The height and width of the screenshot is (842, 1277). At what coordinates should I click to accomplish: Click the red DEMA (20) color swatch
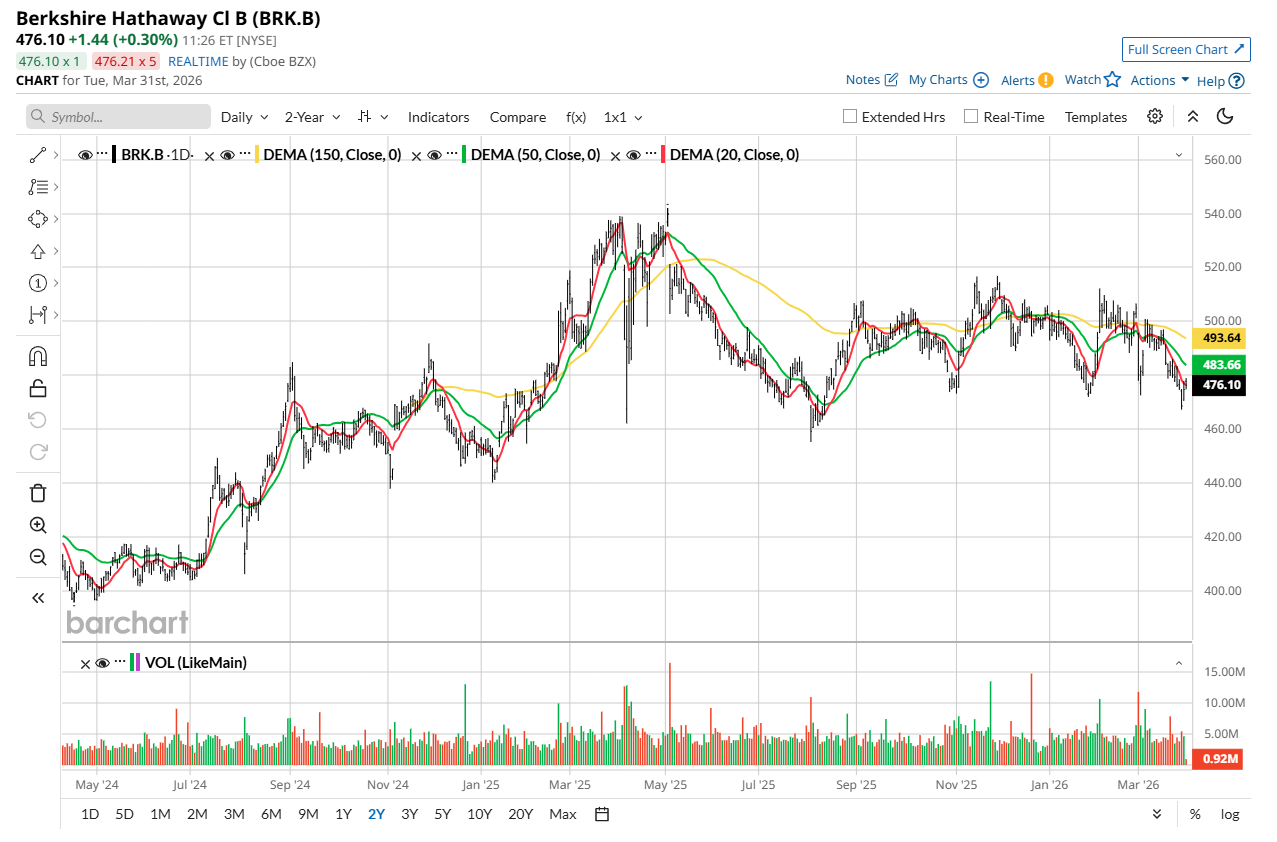[664, 154]
